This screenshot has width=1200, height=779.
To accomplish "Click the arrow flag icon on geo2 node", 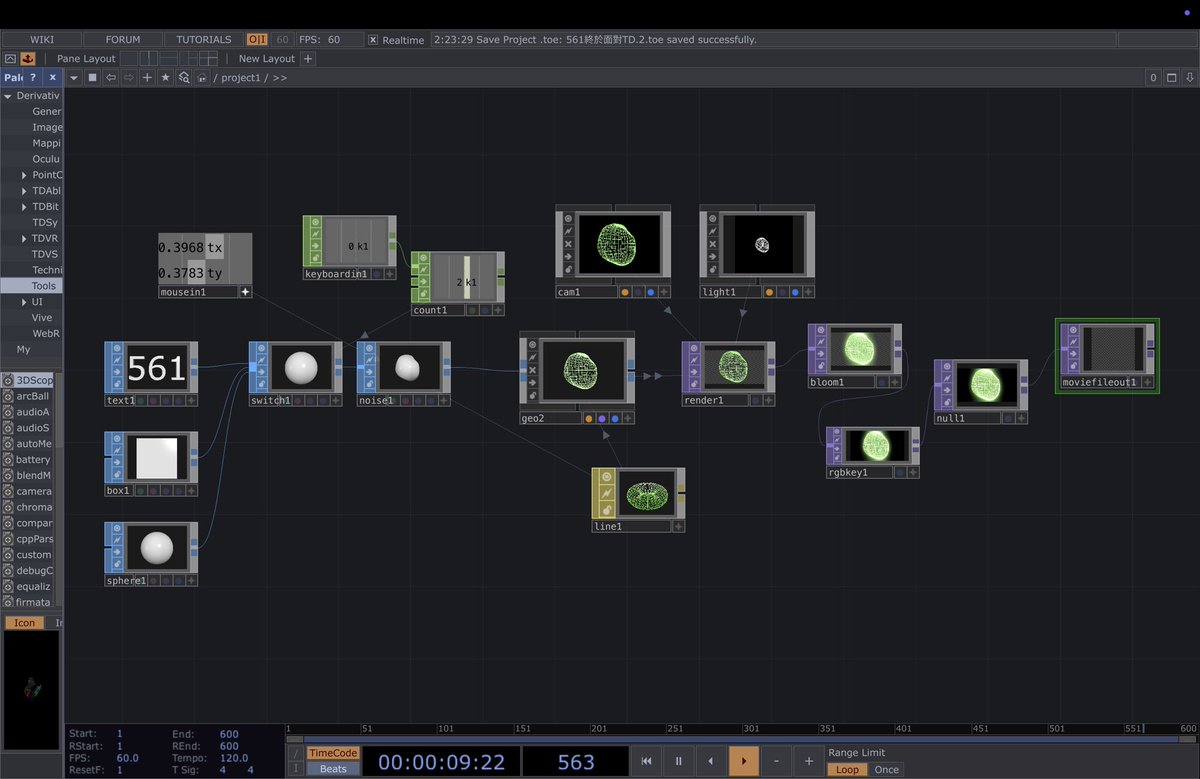I will [532, 383].
